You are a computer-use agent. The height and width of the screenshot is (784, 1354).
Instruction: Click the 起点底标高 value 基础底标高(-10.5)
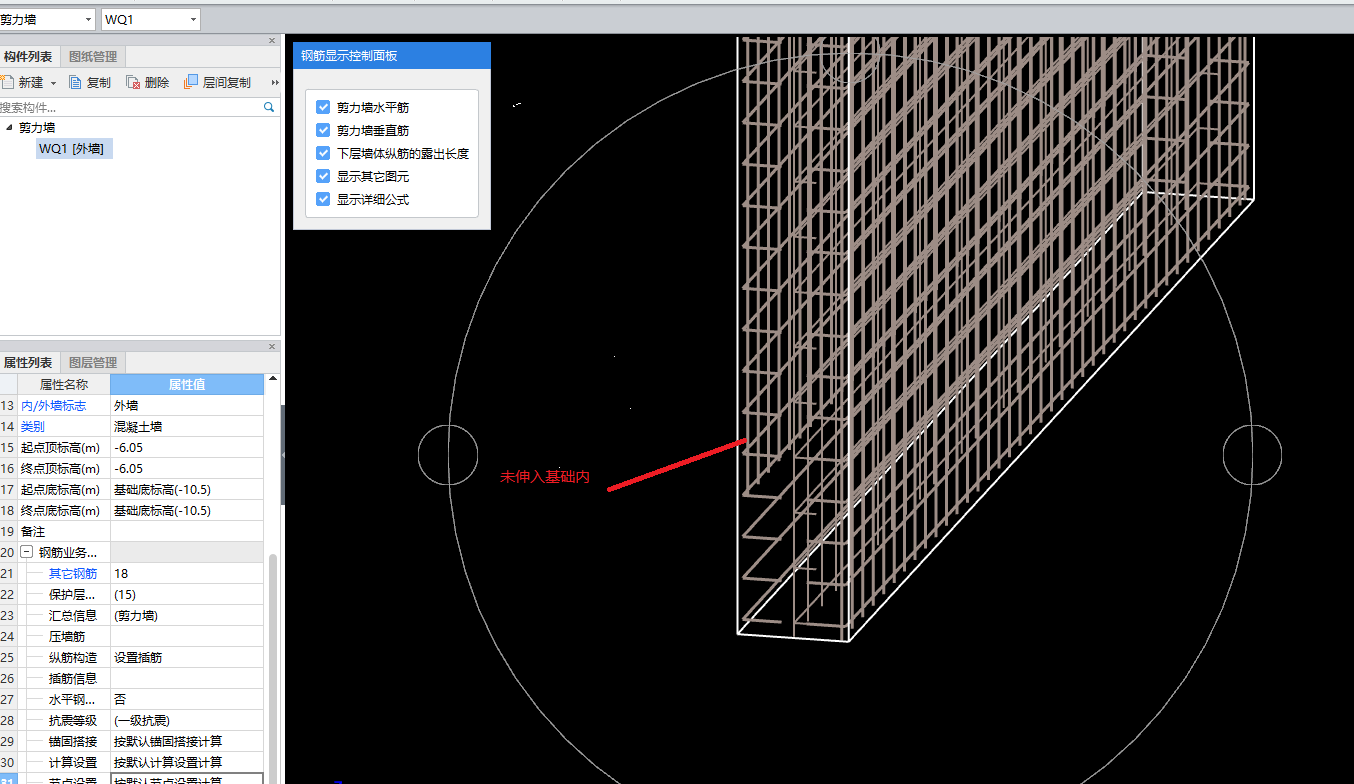click(x=187, y=490)
